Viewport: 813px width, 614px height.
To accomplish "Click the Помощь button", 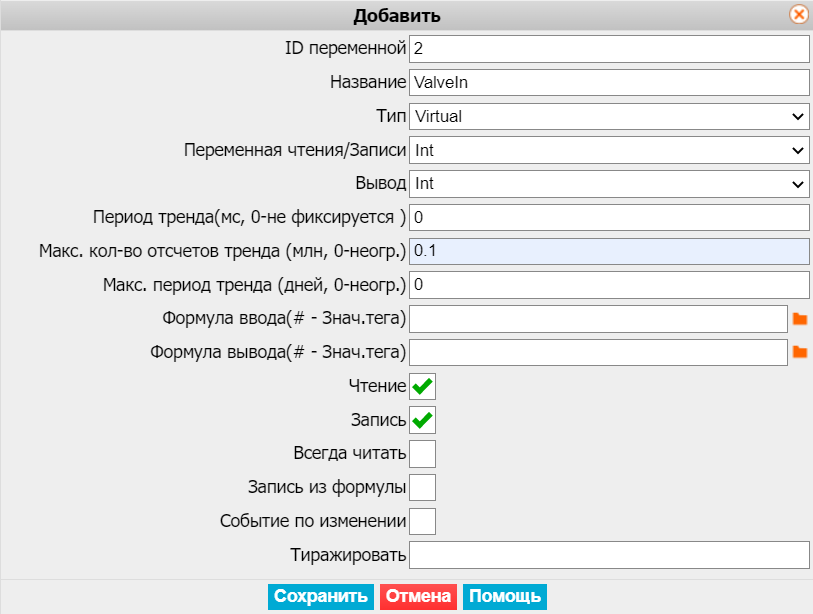I will [x=505, y=596].
